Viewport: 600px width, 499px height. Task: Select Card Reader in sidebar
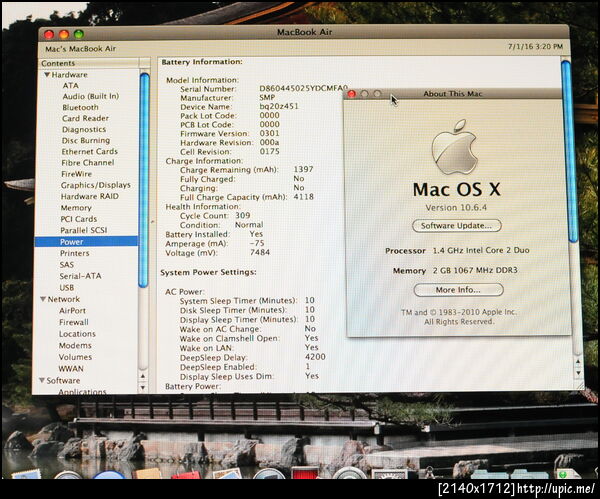coord(85,119)
